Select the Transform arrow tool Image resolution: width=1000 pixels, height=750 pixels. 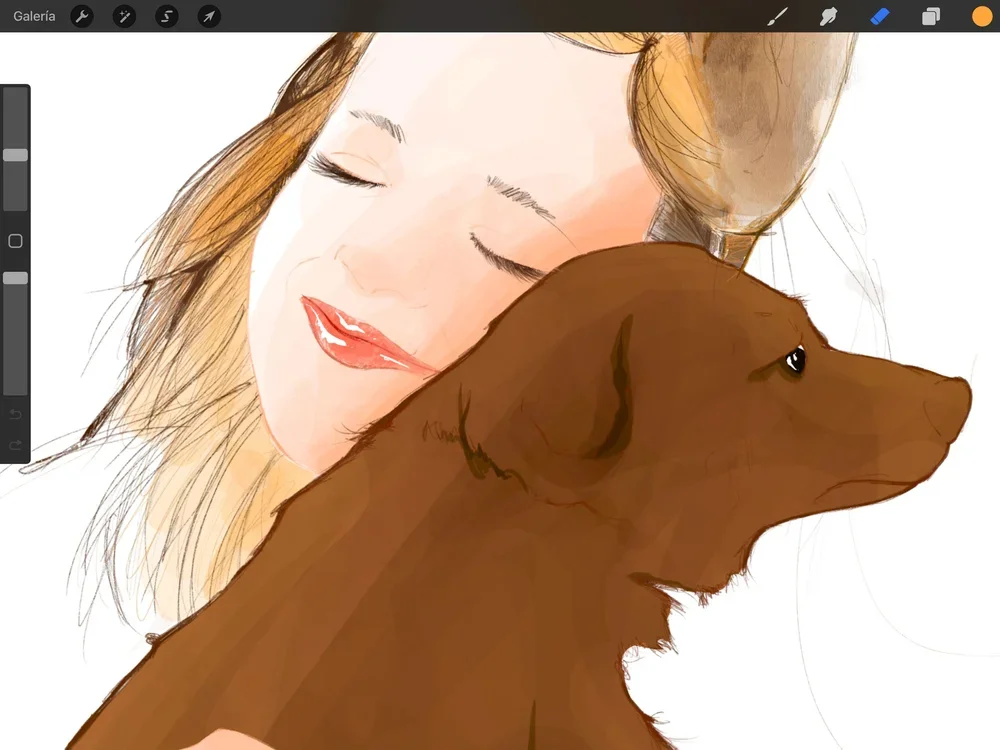(208, 16)
